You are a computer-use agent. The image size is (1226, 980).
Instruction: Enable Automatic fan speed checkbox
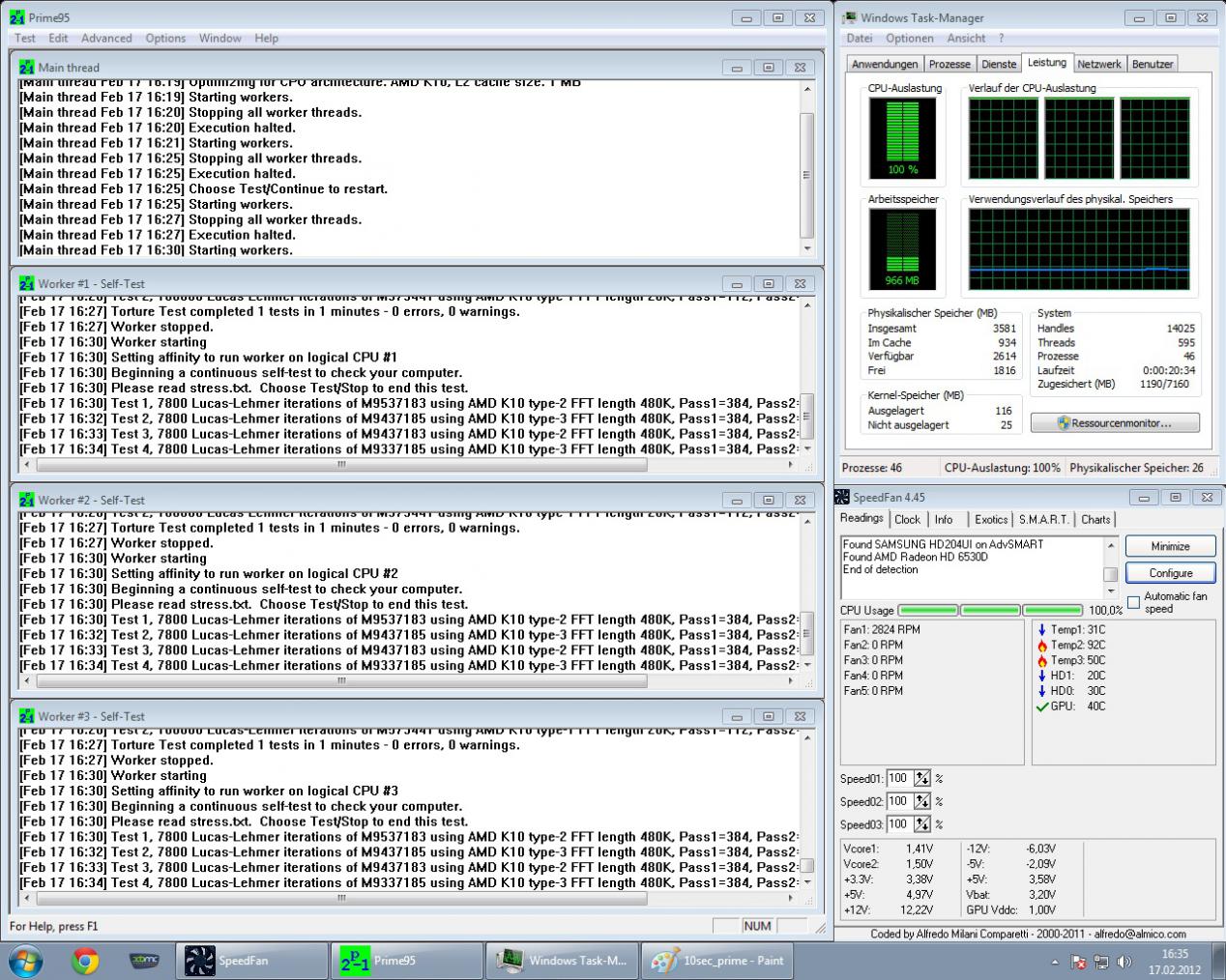[1133, 602]
